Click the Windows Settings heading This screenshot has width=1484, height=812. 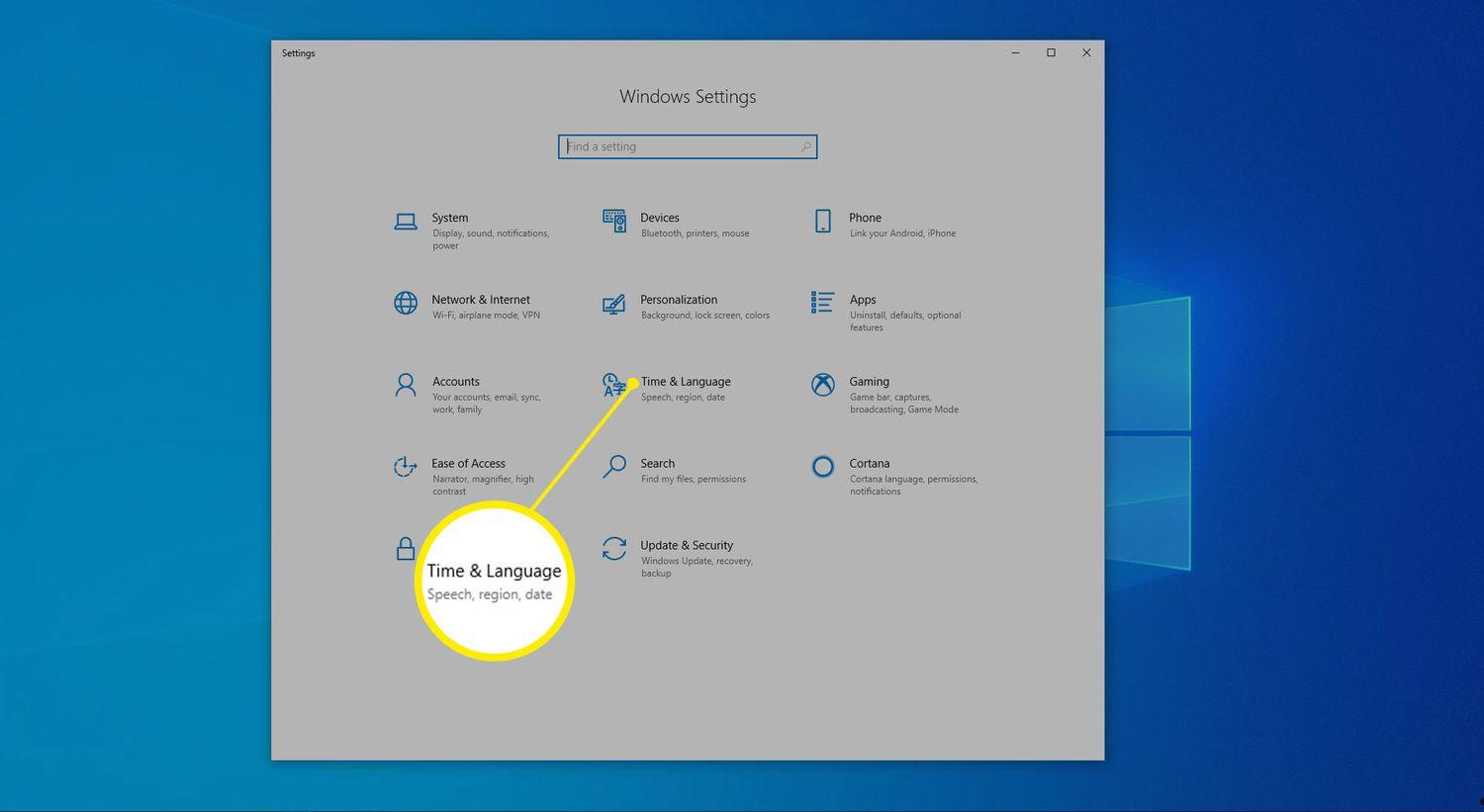point(688,97)
